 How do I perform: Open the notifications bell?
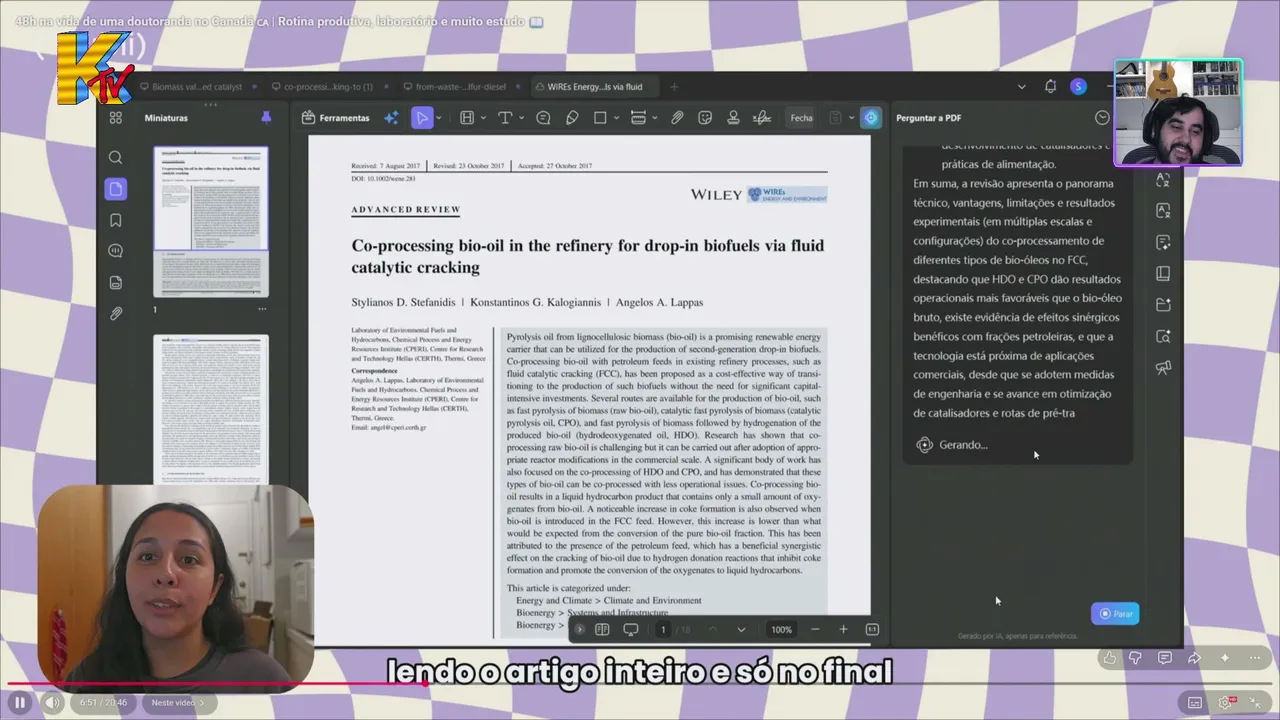click(x=1050, y=87)
